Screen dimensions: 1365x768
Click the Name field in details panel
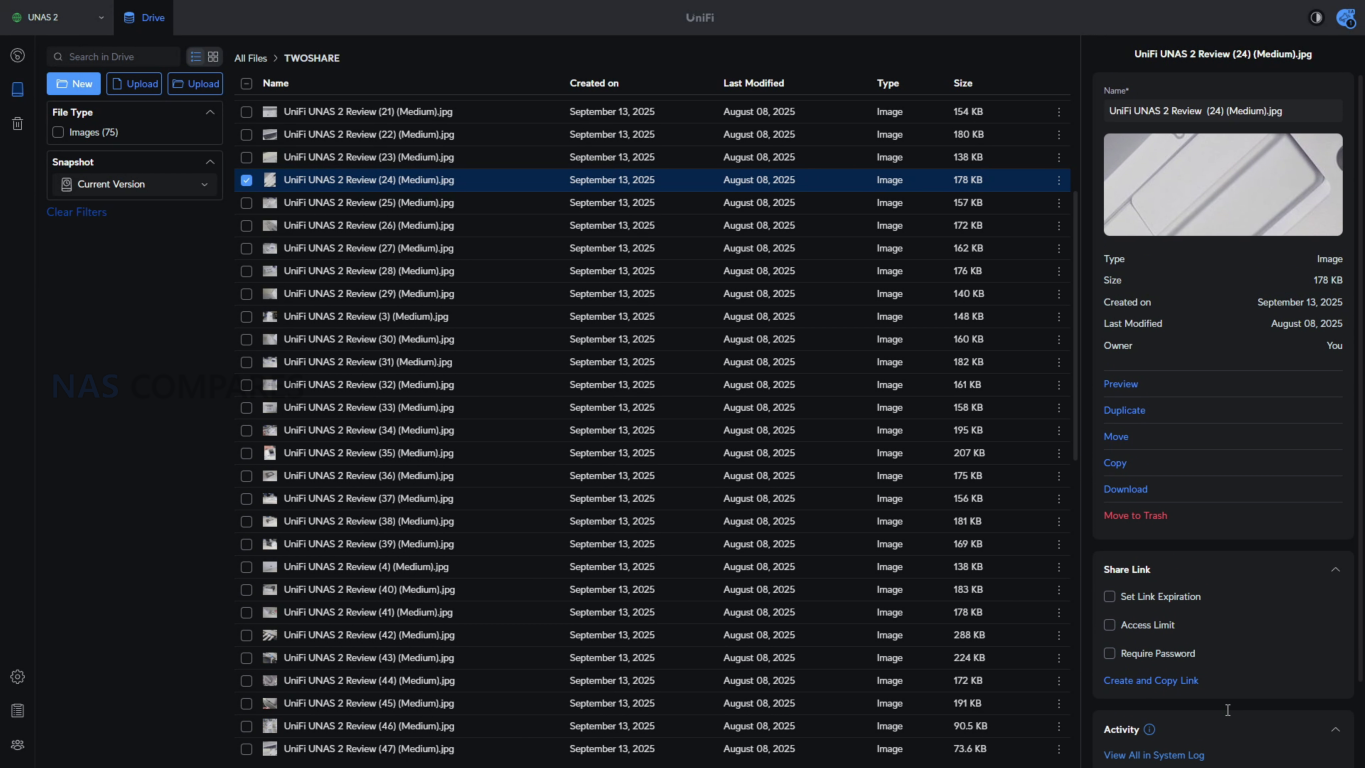pyautogui.click(x=1223, y=111)
